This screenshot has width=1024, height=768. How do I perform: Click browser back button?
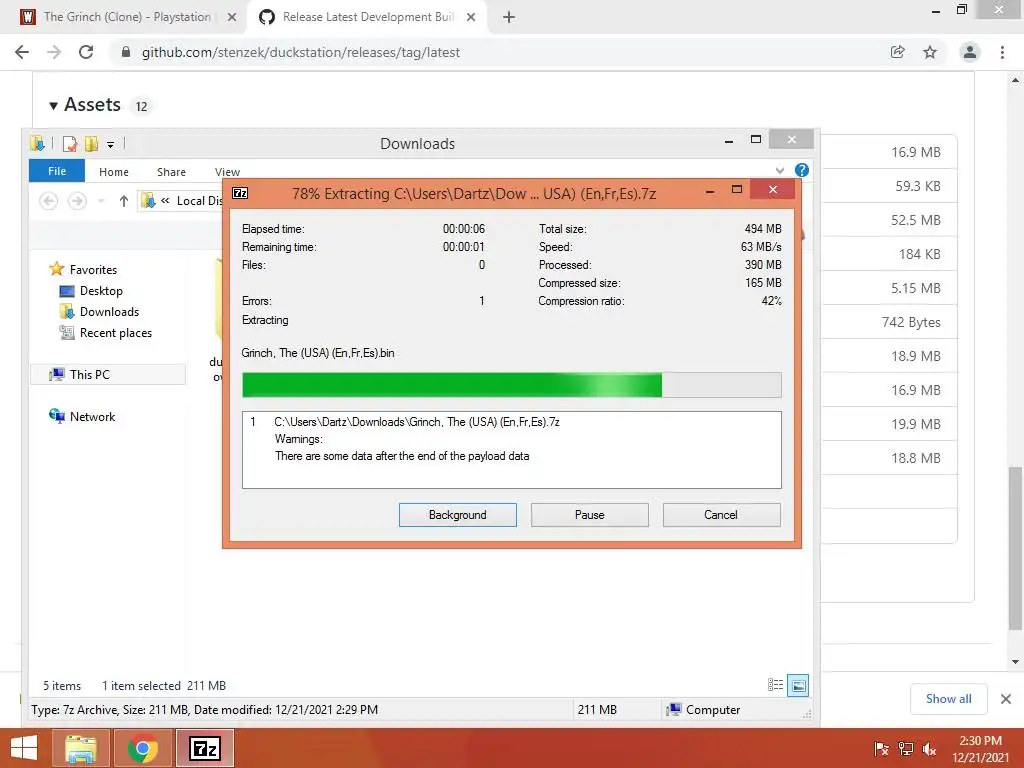pos(22,52)
